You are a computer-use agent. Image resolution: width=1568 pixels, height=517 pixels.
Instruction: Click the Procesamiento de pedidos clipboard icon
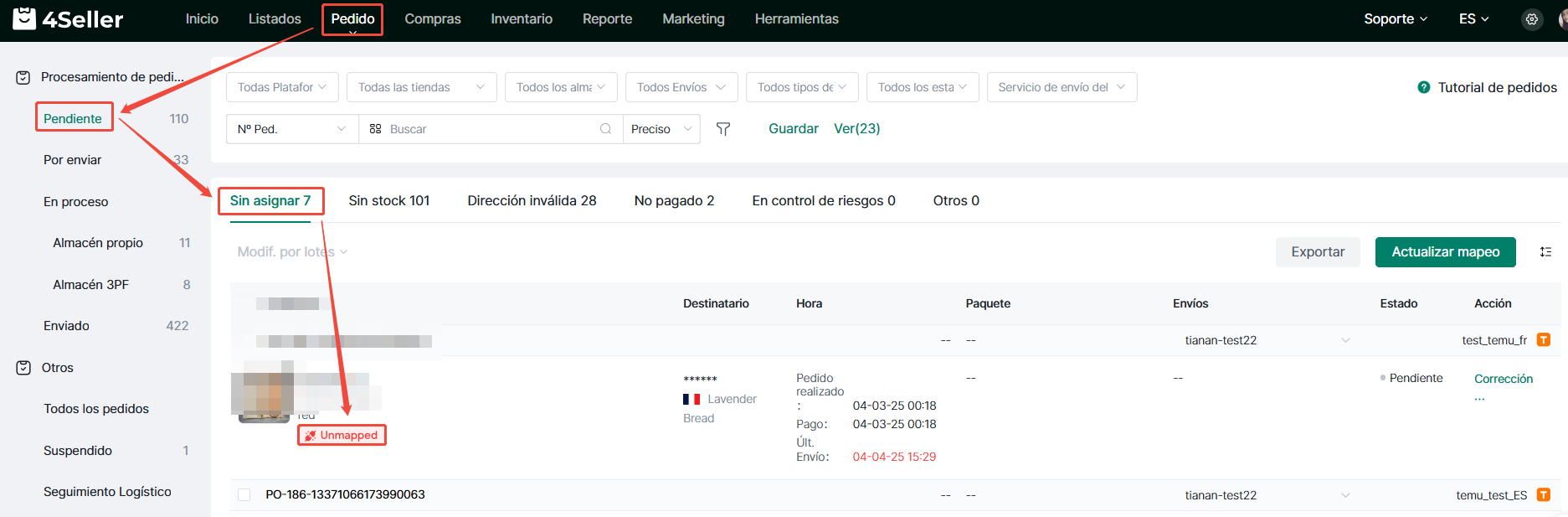coord(23,77)
